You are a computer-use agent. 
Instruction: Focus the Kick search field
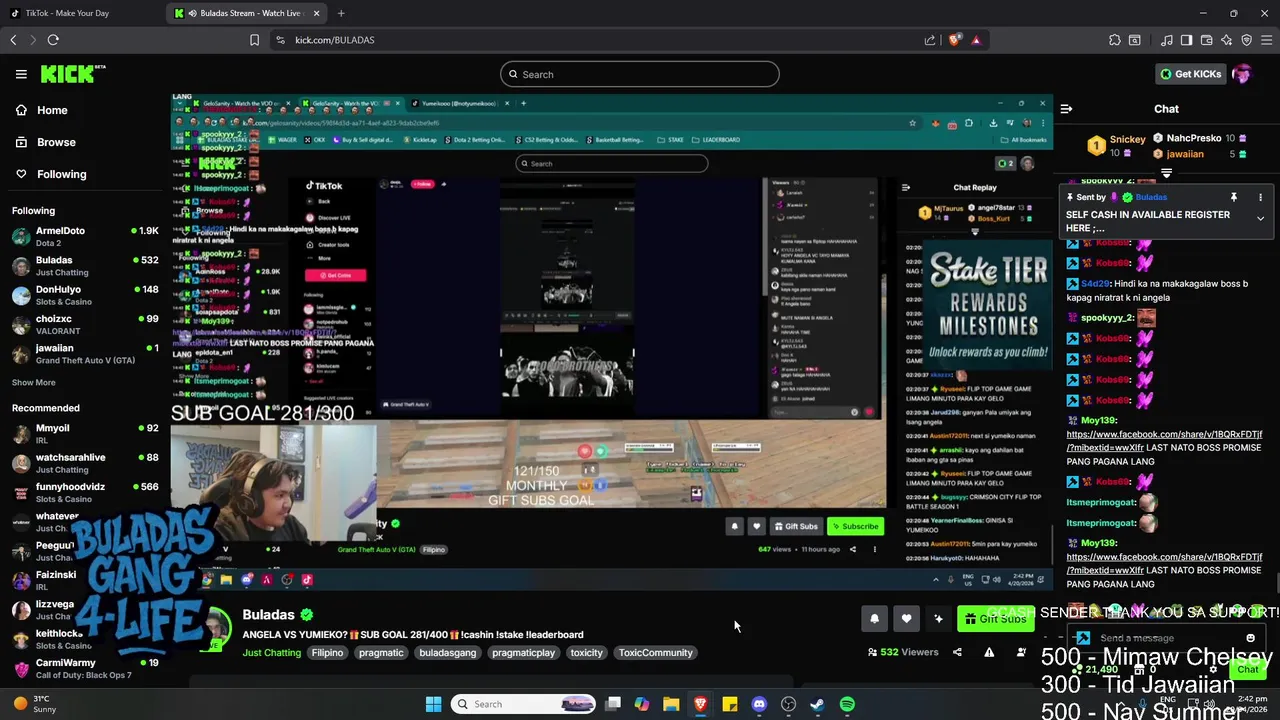coord(640,74)
